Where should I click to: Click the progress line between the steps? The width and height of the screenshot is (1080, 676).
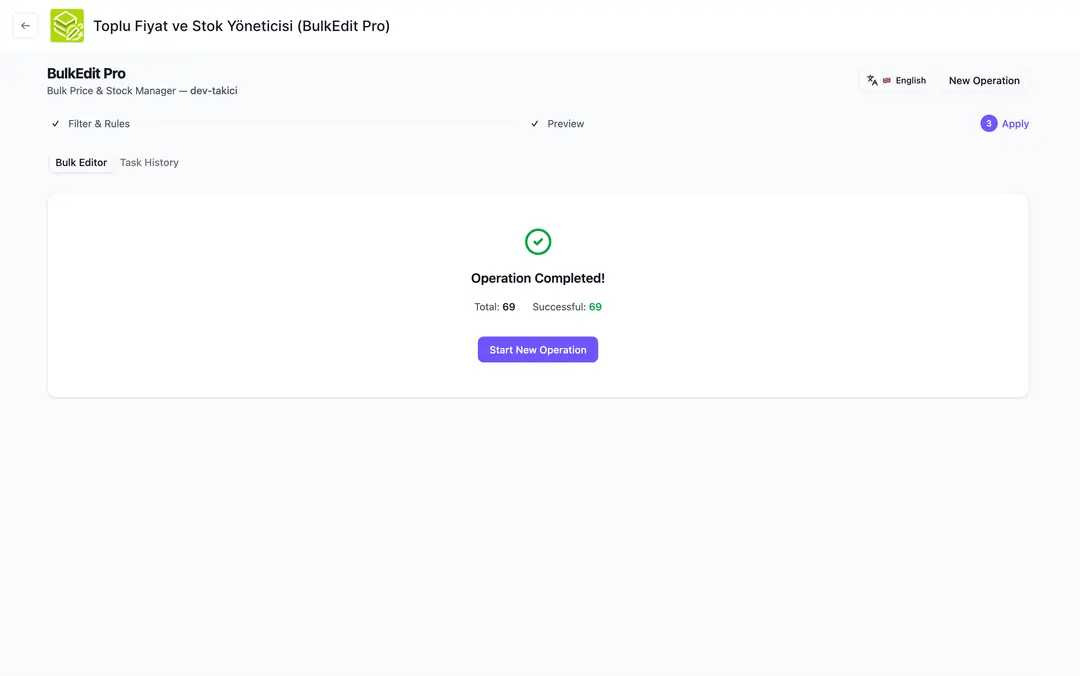(330, 123)
